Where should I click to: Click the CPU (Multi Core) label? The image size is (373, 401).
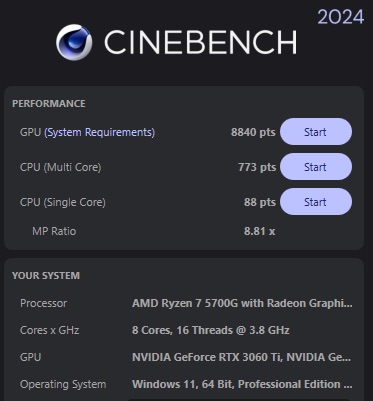[60, 167]
